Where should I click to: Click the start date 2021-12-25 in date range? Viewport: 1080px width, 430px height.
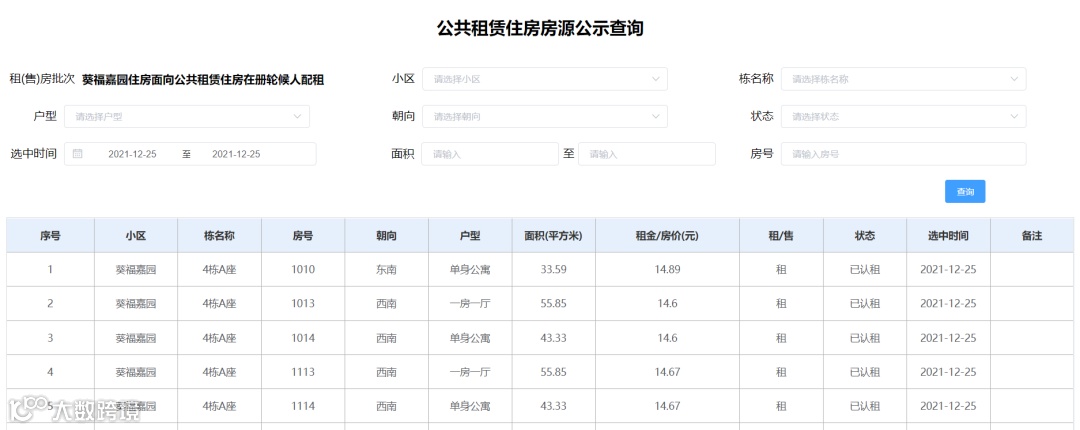132,154
